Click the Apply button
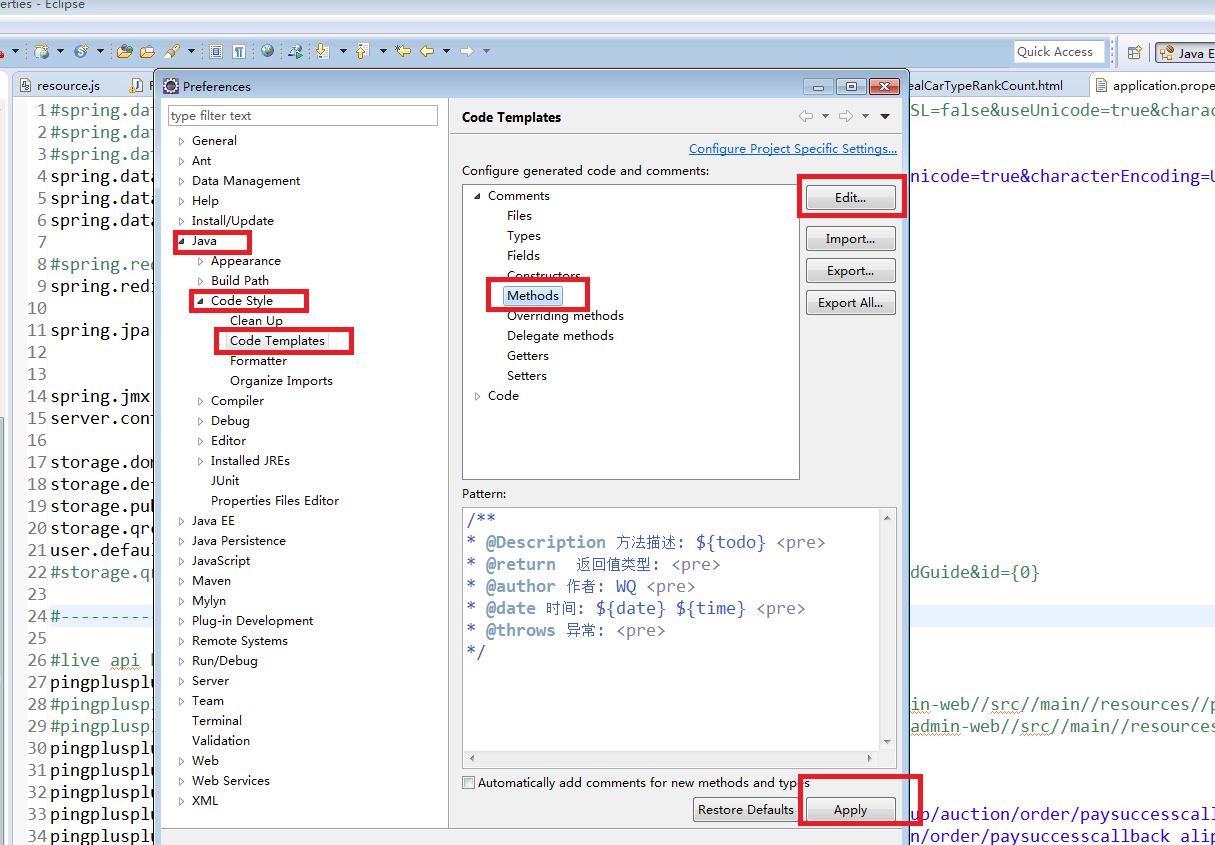Viewport: 1215px width, 845px height. coord(851,810)
